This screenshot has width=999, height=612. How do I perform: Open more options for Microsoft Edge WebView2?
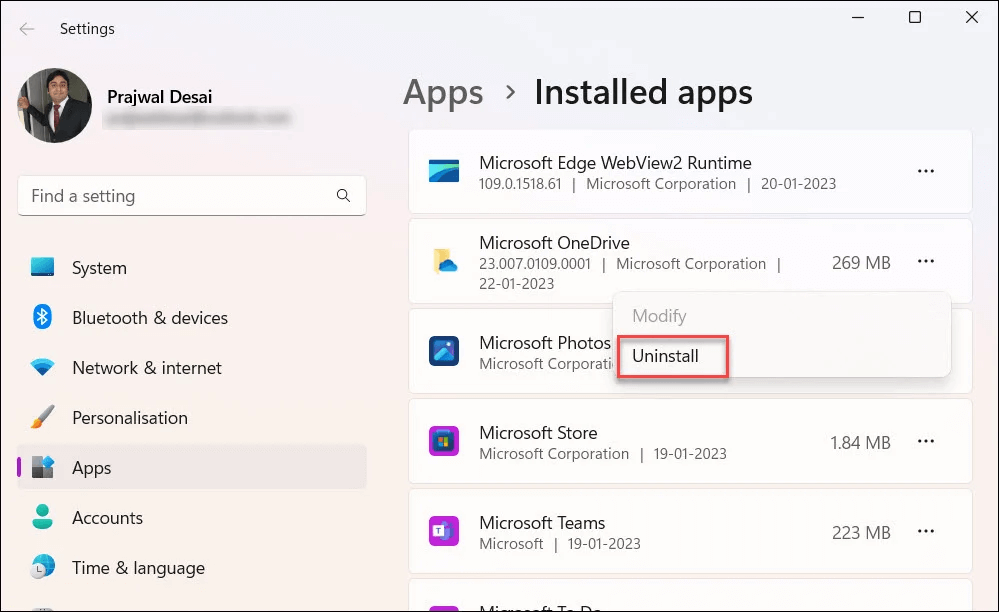926,172
